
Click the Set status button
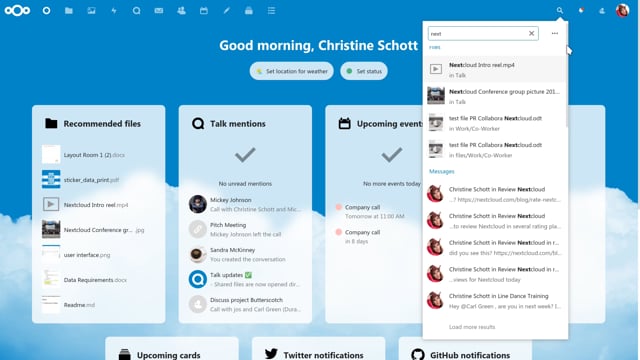click(x=364, y=71)
